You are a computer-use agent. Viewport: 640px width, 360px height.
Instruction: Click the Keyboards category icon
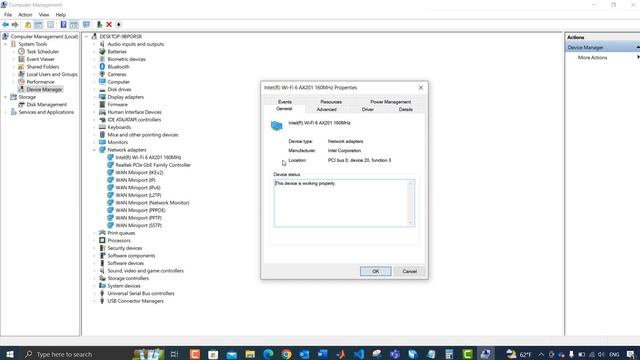tap(102, 127)
